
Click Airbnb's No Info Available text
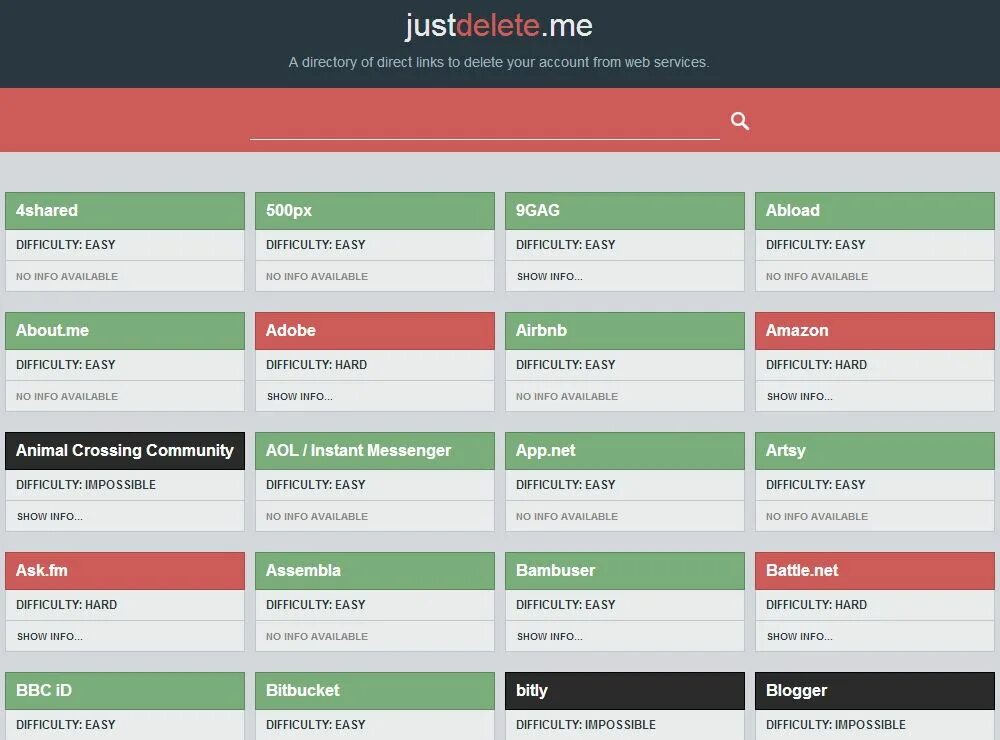(x=567, y=396)
